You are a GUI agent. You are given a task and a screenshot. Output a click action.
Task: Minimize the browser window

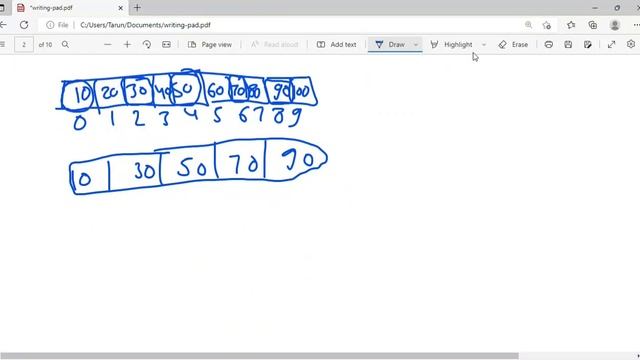[x=595, y=8]
